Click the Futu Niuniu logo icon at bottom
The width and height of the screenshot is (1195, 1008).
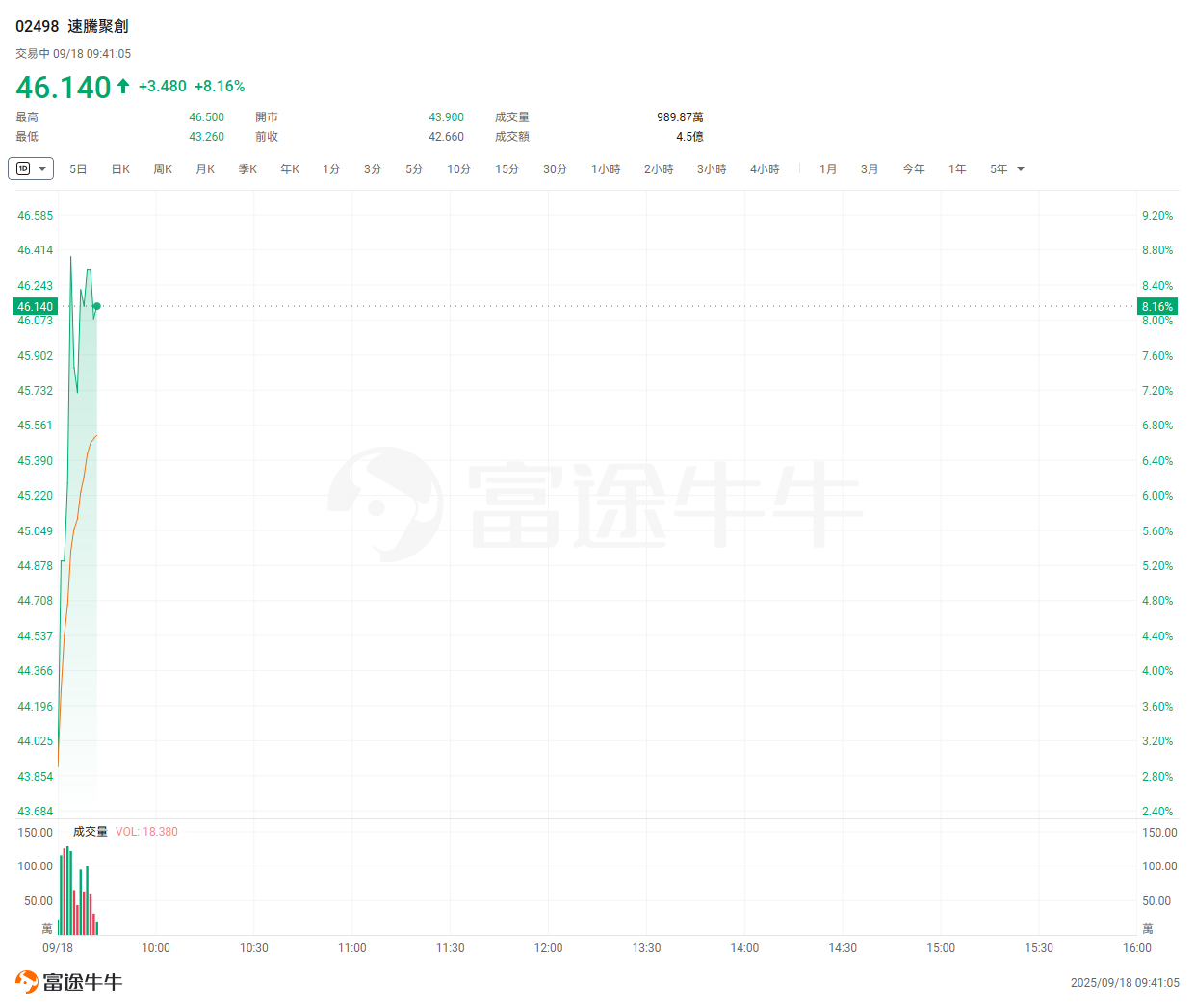(27, 982)
